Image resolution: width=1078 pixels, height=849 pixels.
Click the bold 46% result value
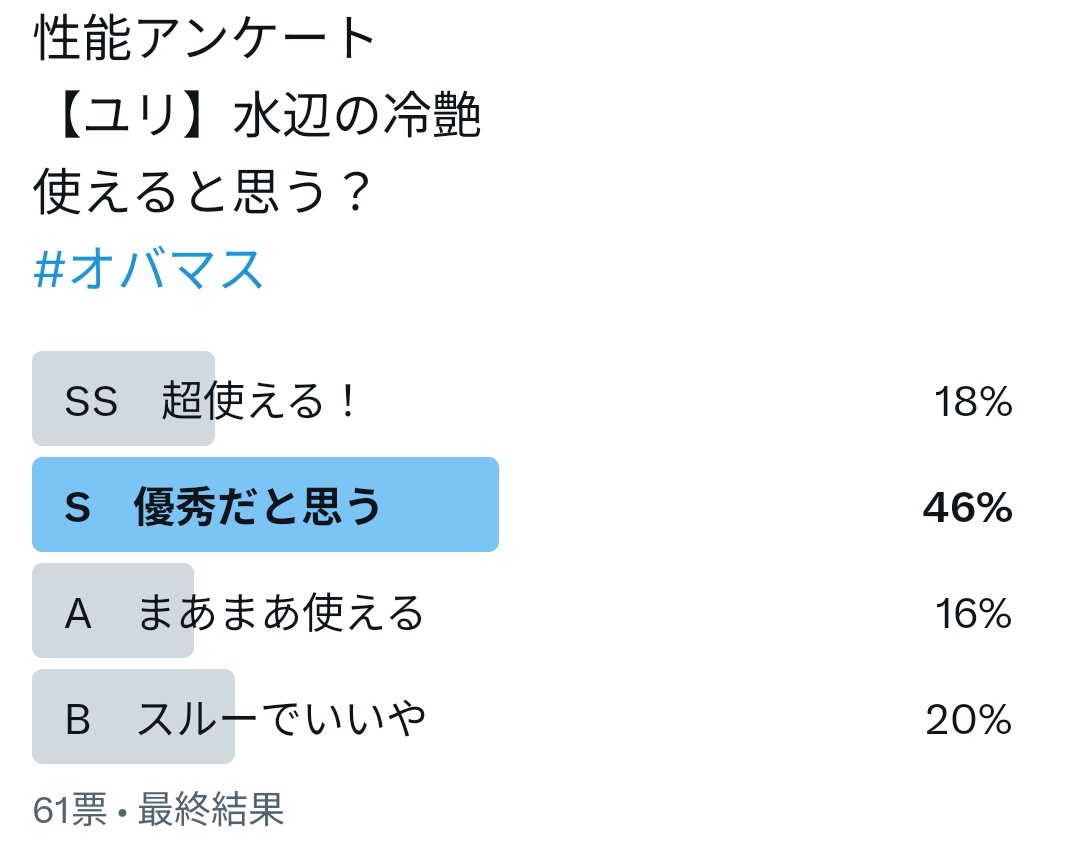tap(967, 507)
